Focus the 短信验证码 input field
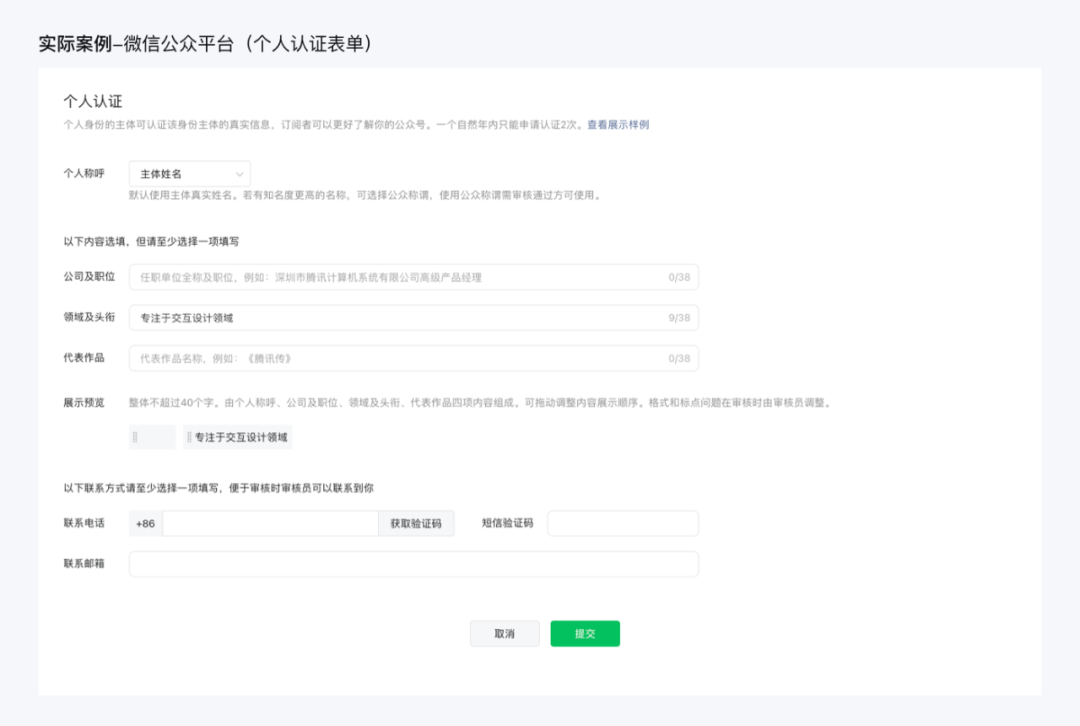The width and height of the screenshot is (1080, 726). (623, 523)
